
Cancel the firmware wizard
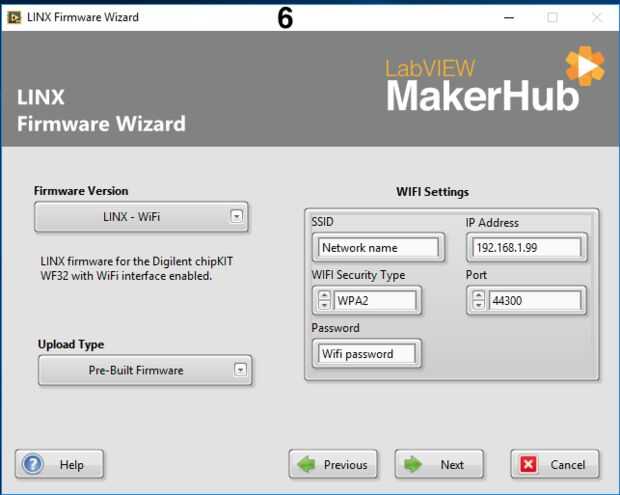[555, 464]
